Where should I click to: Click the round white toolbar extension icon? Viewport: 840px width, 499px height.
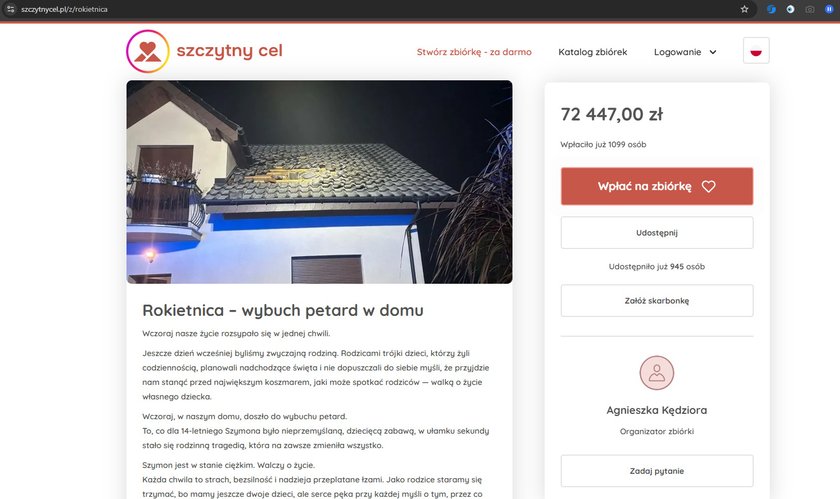790,9
